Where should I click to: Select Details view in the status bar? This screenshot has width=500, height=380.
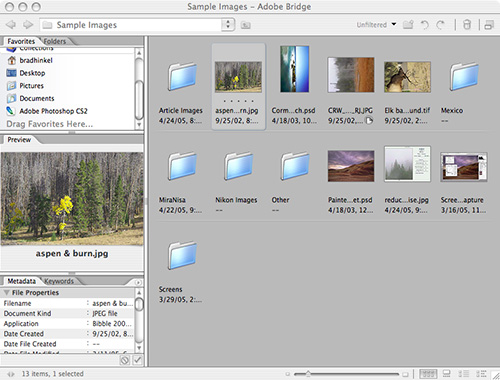pyautogui.click(x=463, y=374)
